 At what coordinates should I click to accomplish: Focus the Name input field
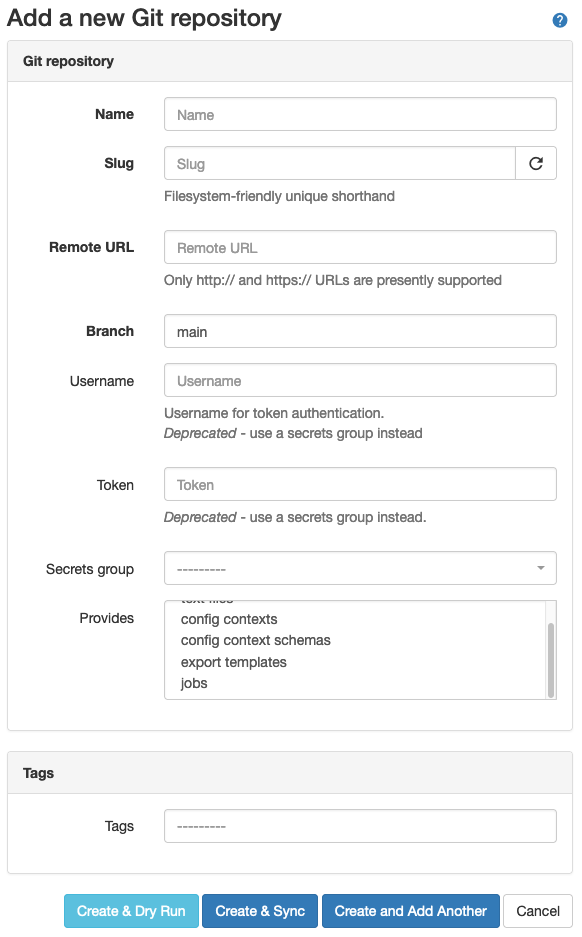[360, 114]
